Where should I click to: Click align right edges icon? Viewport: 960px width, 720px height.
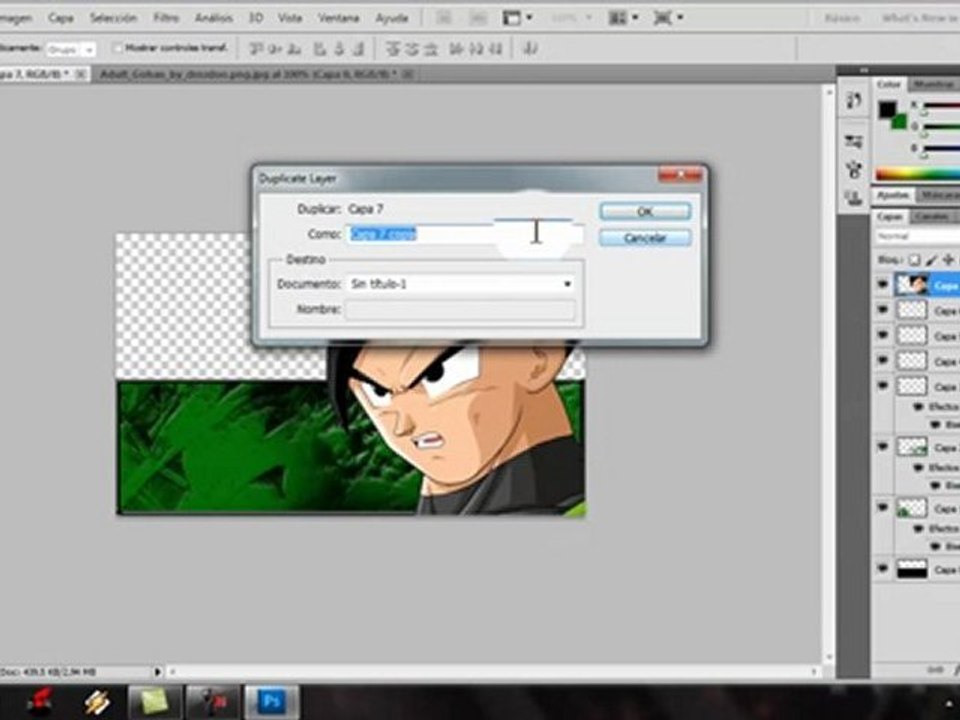[x=358, y=48]
